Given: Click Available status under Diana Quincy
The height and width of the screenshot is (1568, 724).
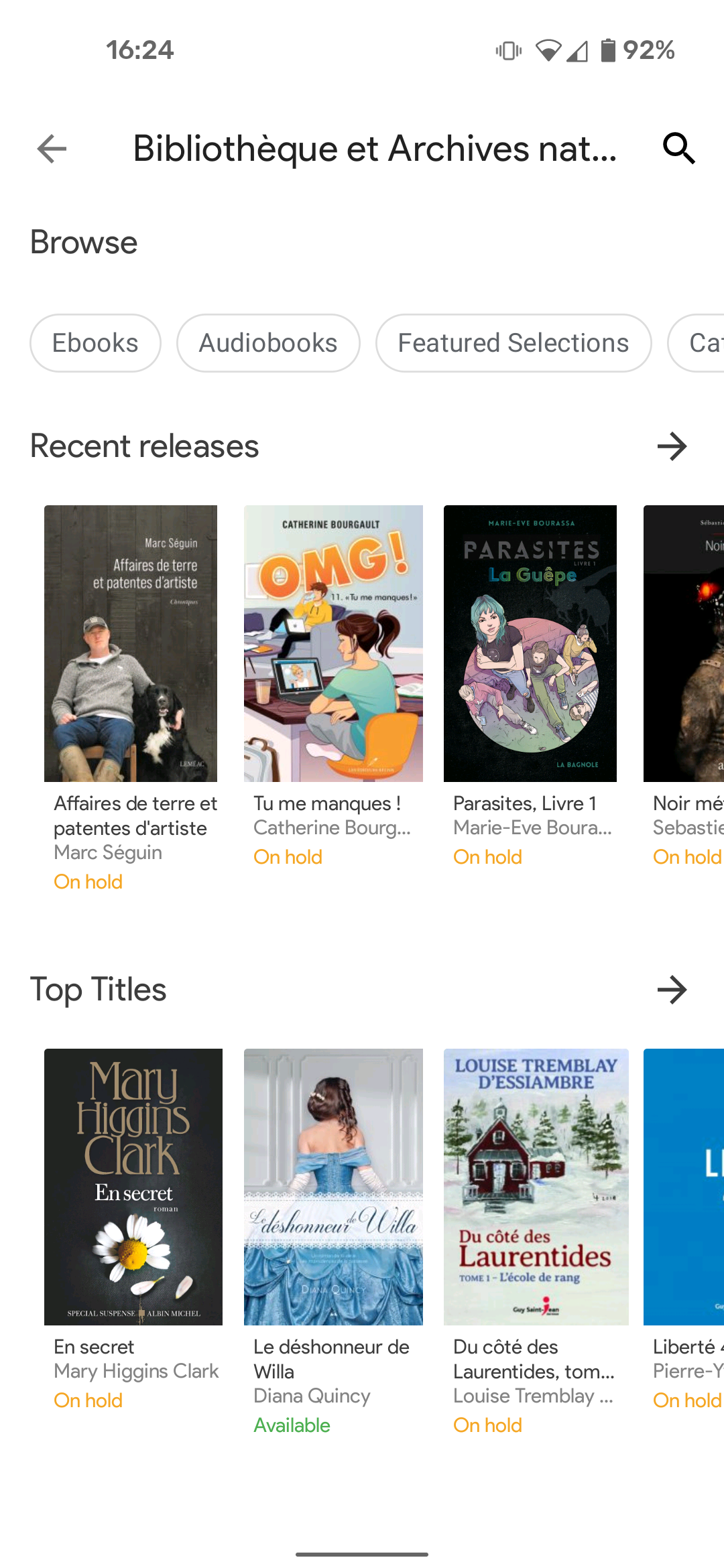Looking at the screenshot, I should pos(292,1425).
